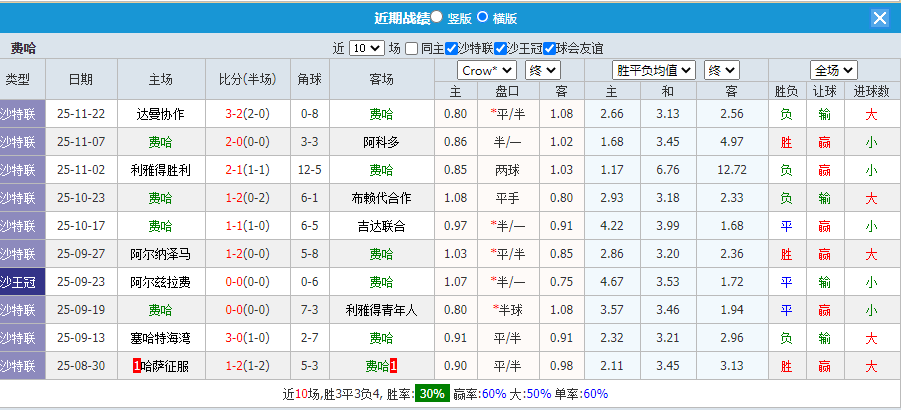901x410 pixels.
Task: Open the match count dropdown showing 10
Action: coord(366,48)
